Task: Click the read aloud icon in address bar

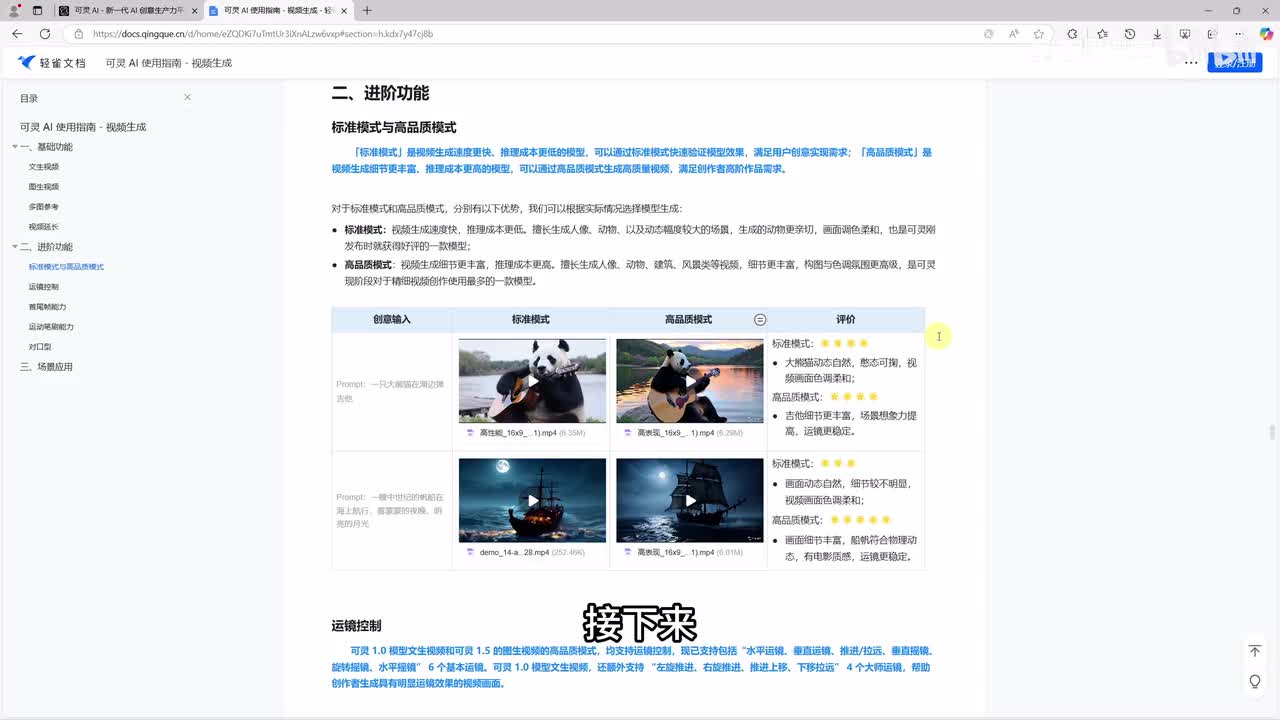Action: coord(1013,33)
